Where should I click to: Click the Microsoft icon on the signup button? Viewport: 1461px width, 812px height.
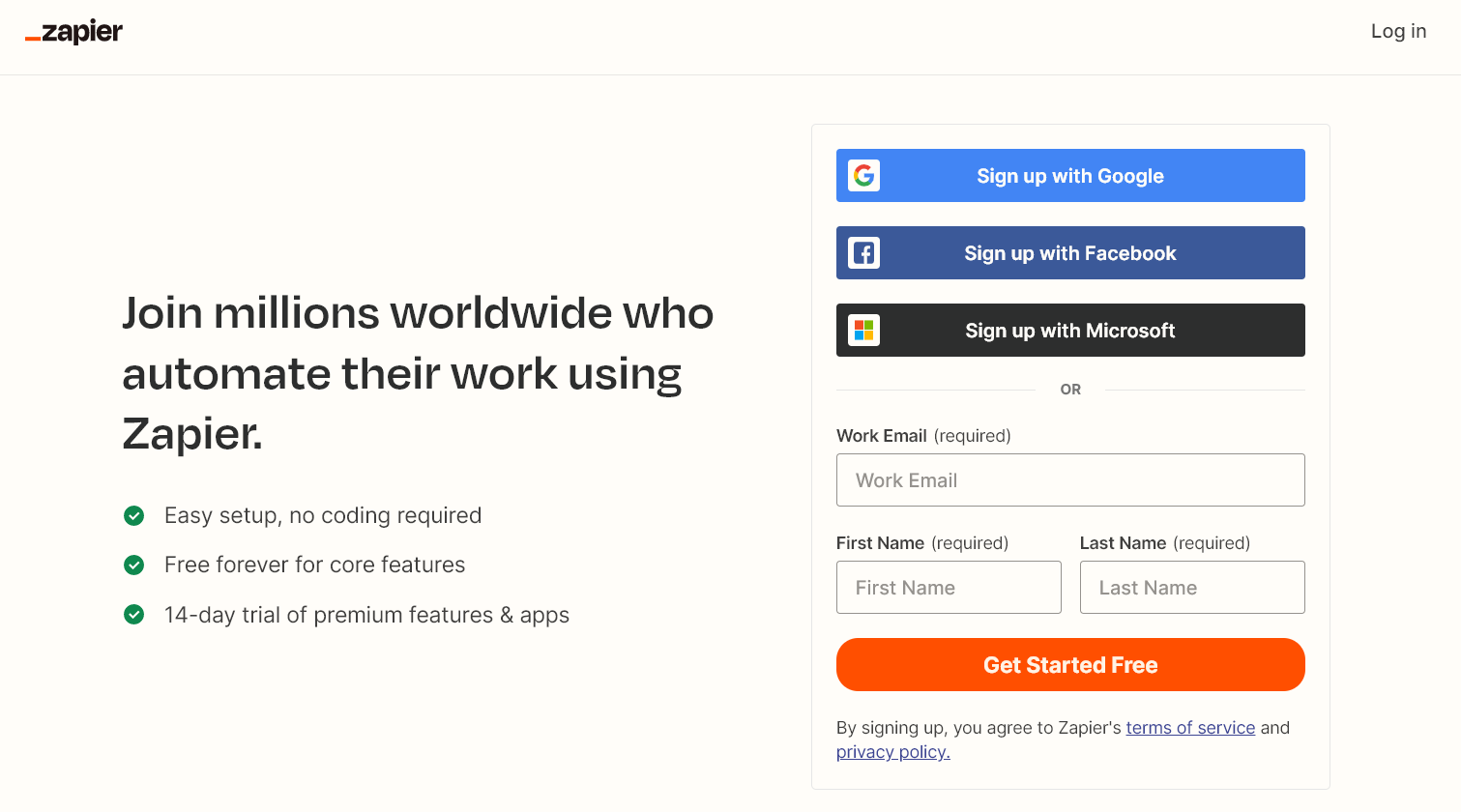862,330
